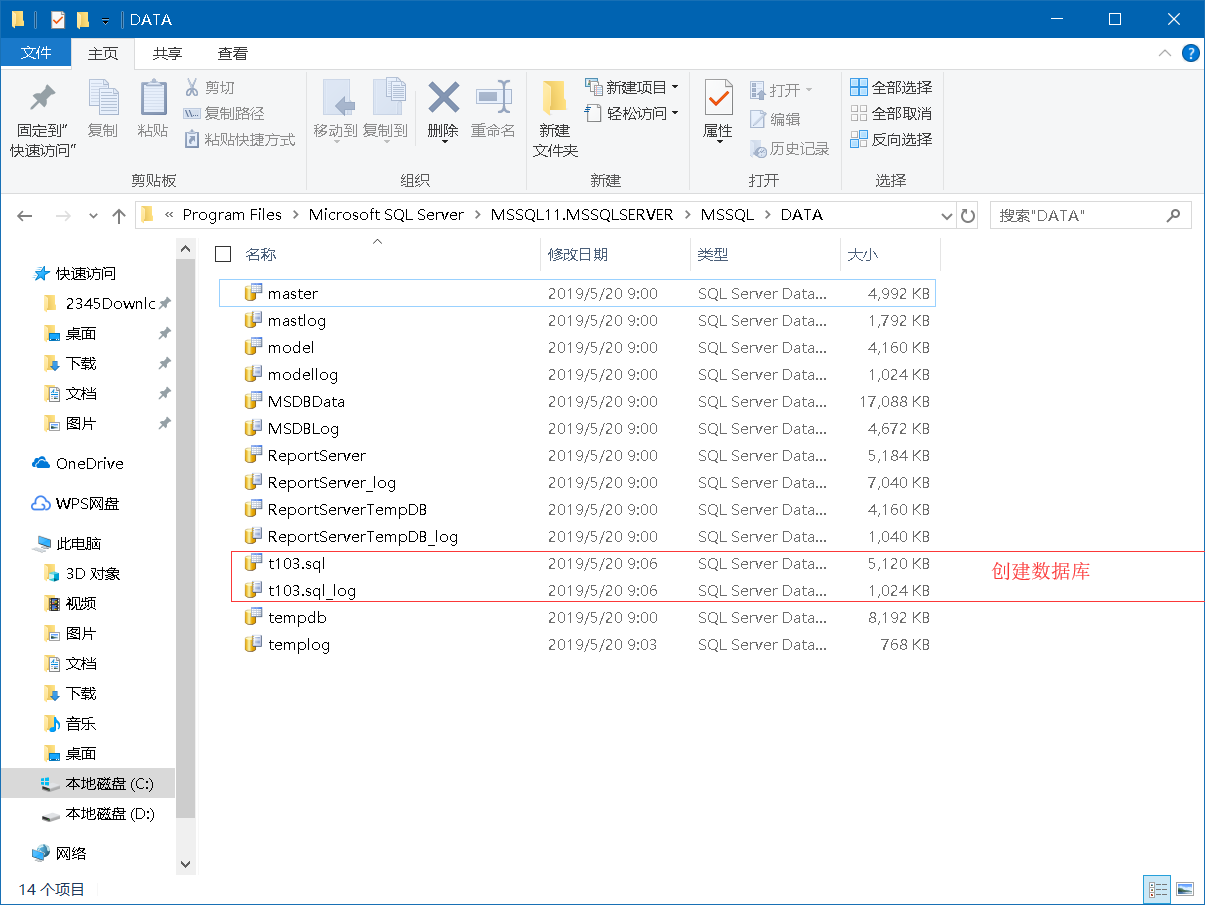This screenshot has width=1205, height=905.
Task: Click the Paste clipboard icon
Action: [153, 98]
